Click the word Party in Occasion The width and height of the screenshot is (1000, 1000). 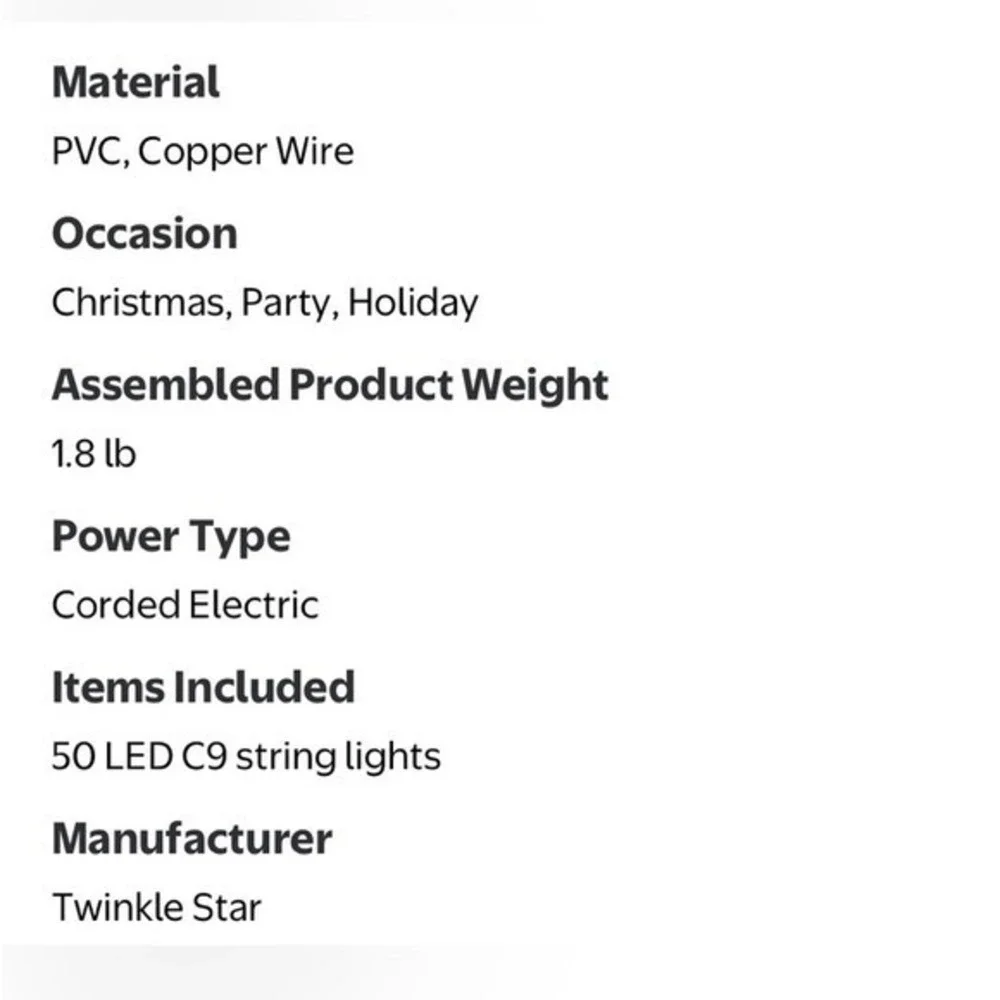(x=290, y=304)
